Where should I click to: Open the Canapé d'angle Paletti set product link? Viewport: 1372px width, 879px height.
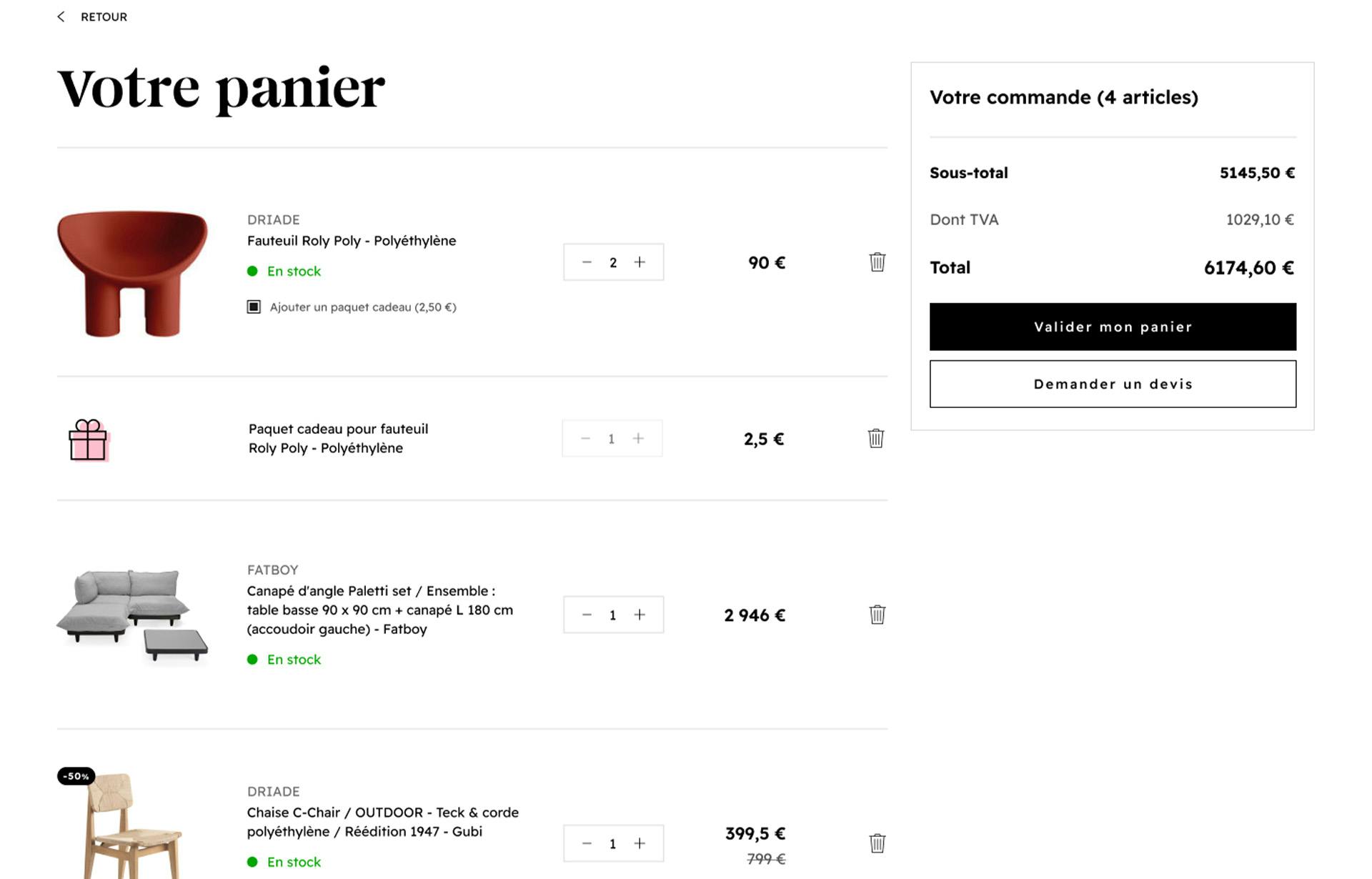379,610
